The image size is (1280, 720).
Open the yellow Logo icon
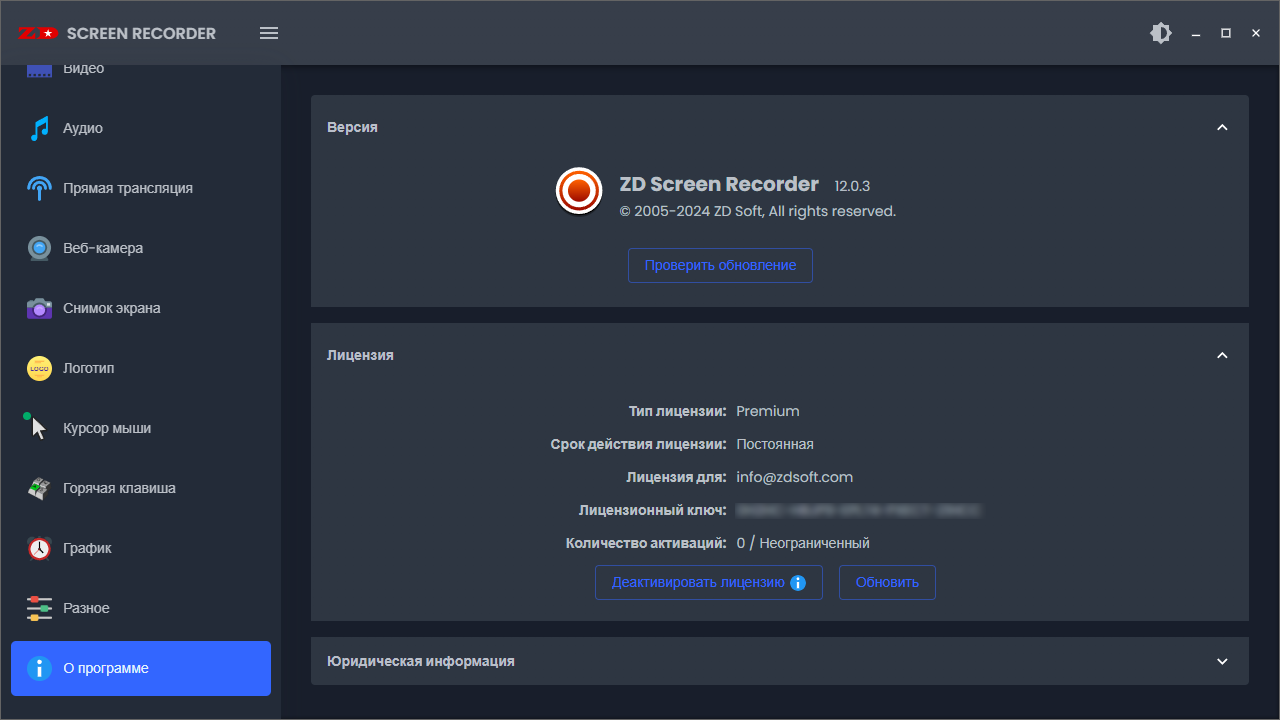[x=39, y=368]
